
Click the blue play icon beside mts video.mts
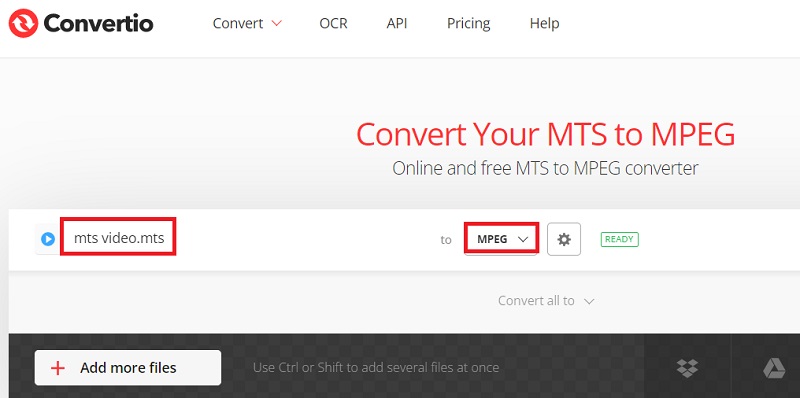tap(48, 239)
